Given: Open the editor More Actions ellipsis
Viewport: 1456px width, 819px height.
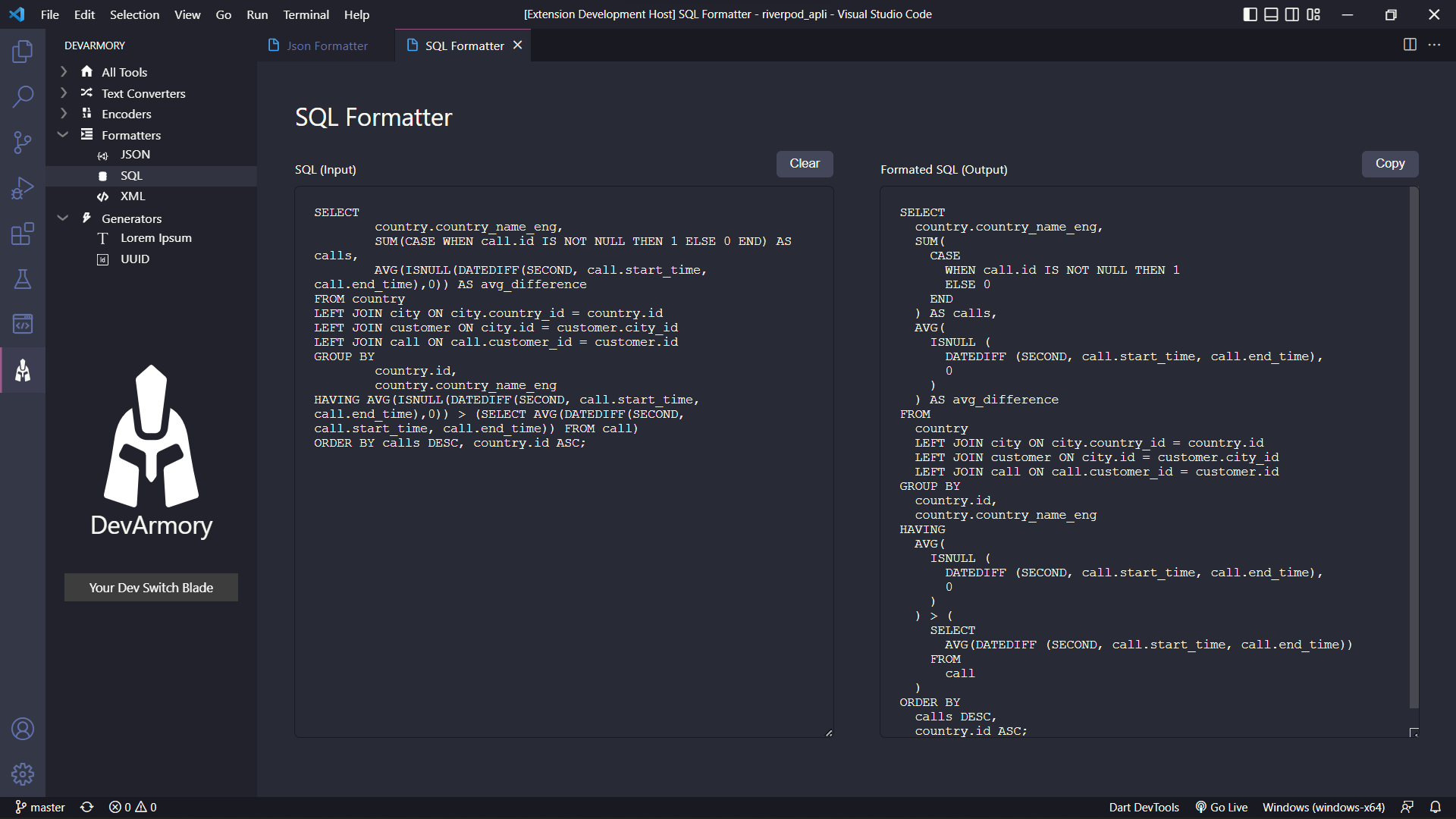Looking at the screenshot, I should click(1434, 45).
